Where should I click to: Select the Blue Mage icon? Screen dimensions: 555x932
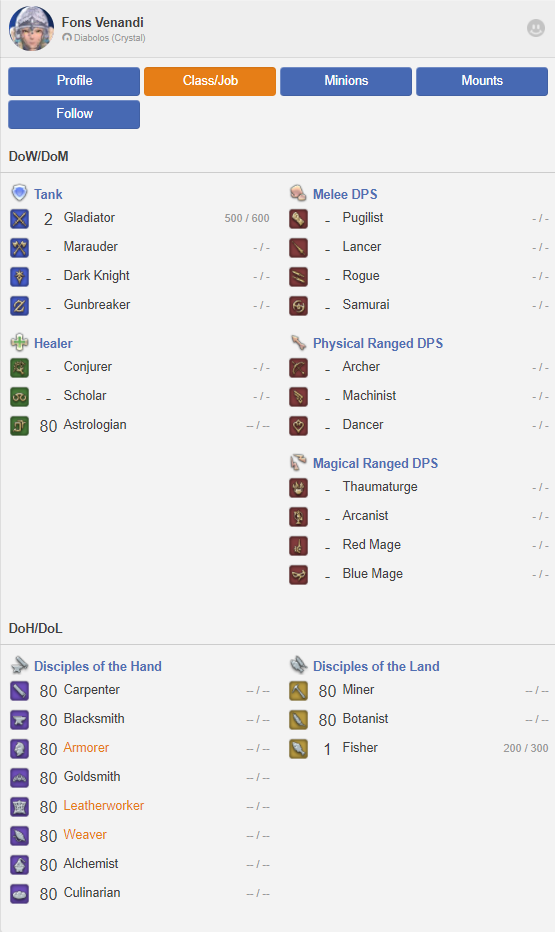(298, 575)
